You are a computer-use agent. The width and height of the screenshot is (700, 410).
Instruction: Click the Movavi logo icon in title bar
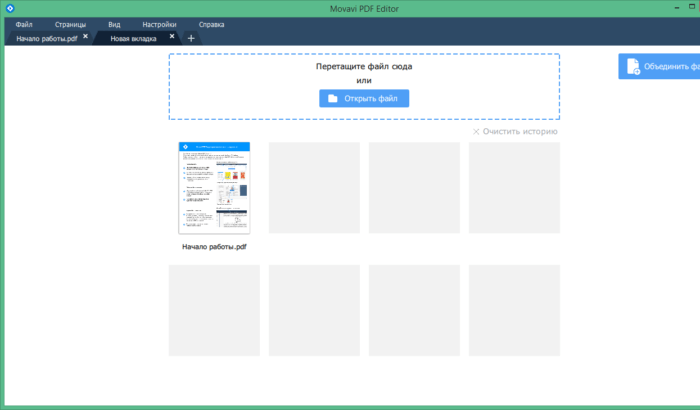point(10,8)
